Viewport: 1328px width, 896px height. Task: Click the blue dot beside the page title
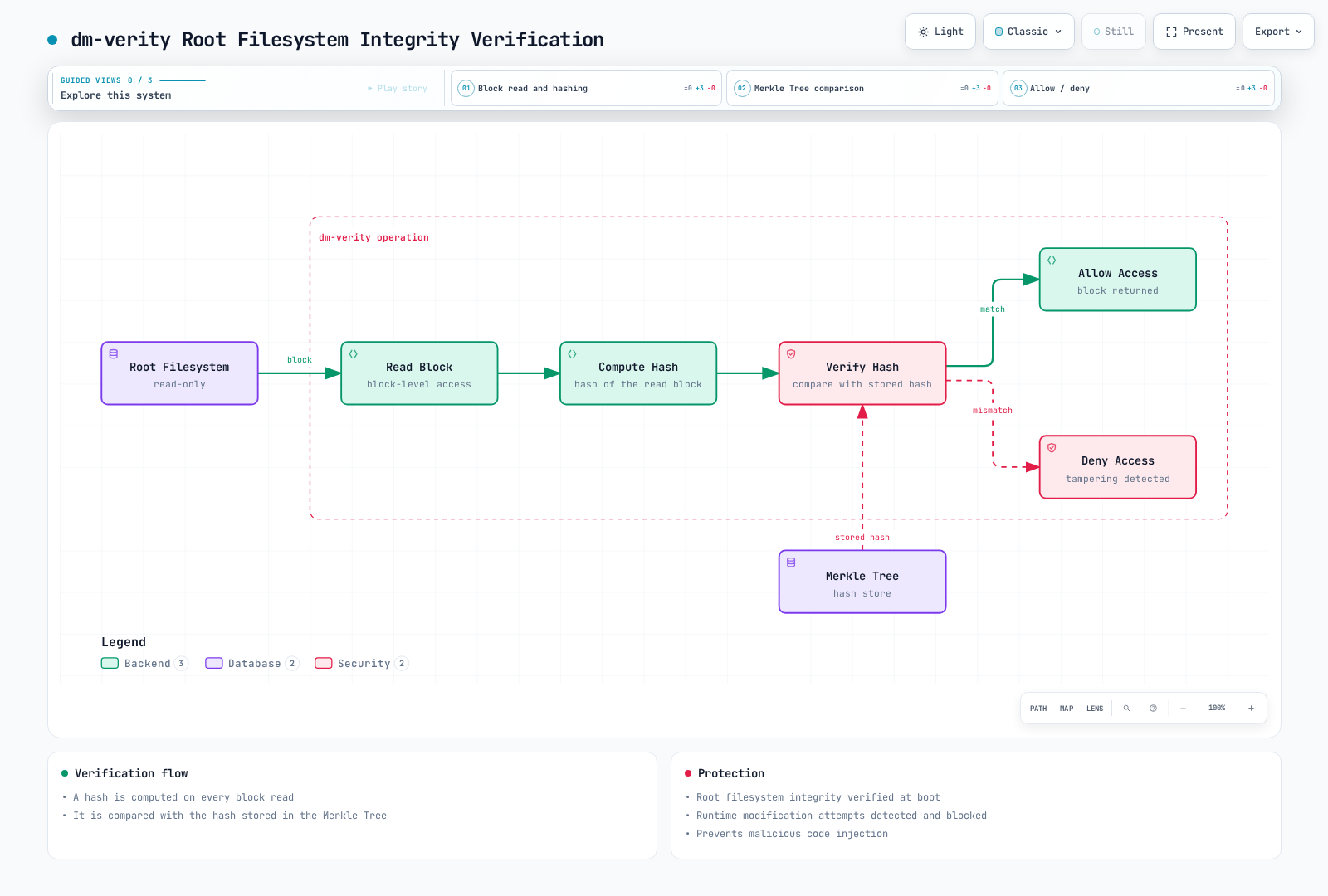tap(52, 40)
